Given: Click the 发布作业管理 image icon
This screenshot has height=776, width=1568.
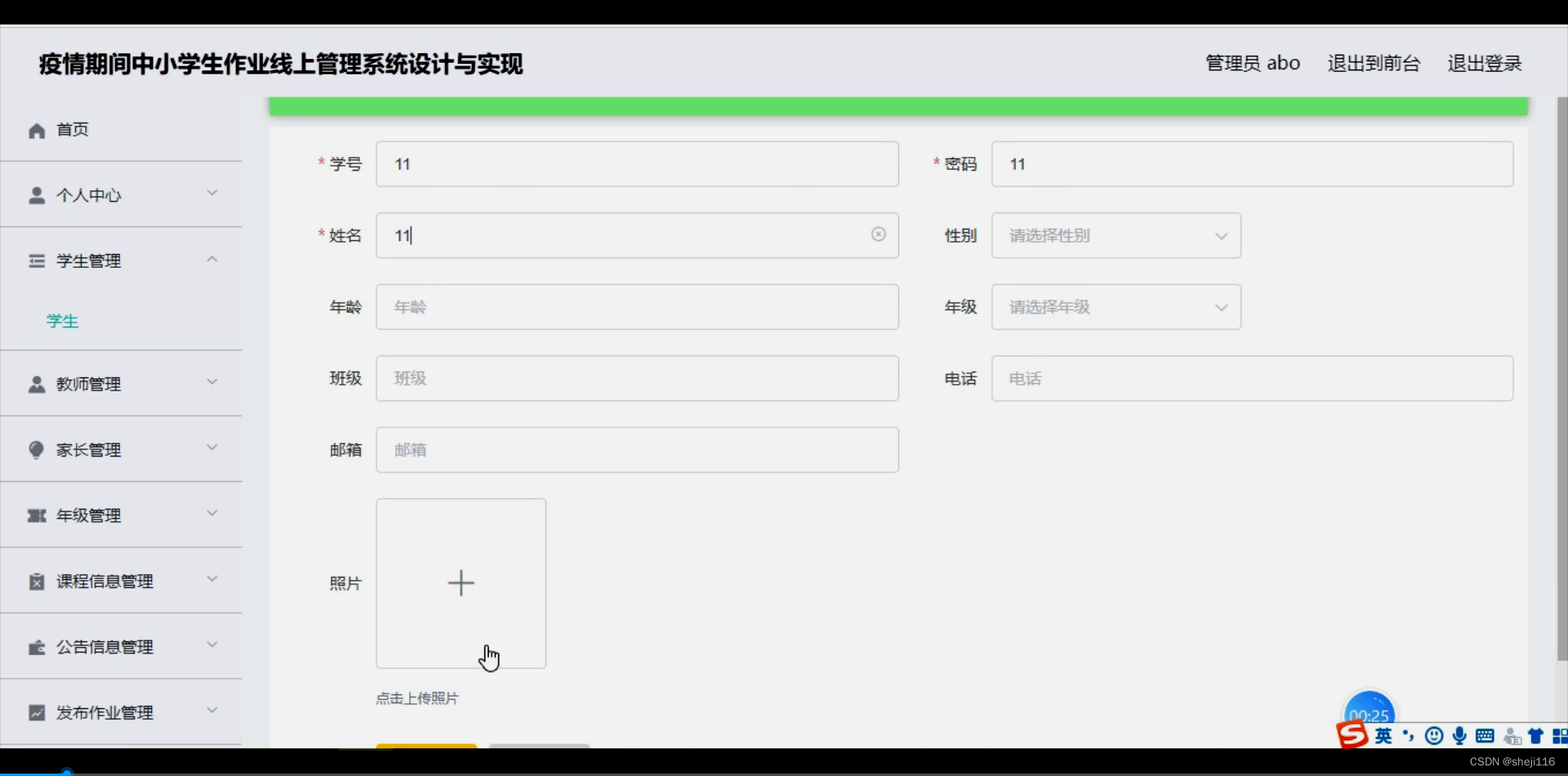Looking at the screenshot, I should click(35, 711).
